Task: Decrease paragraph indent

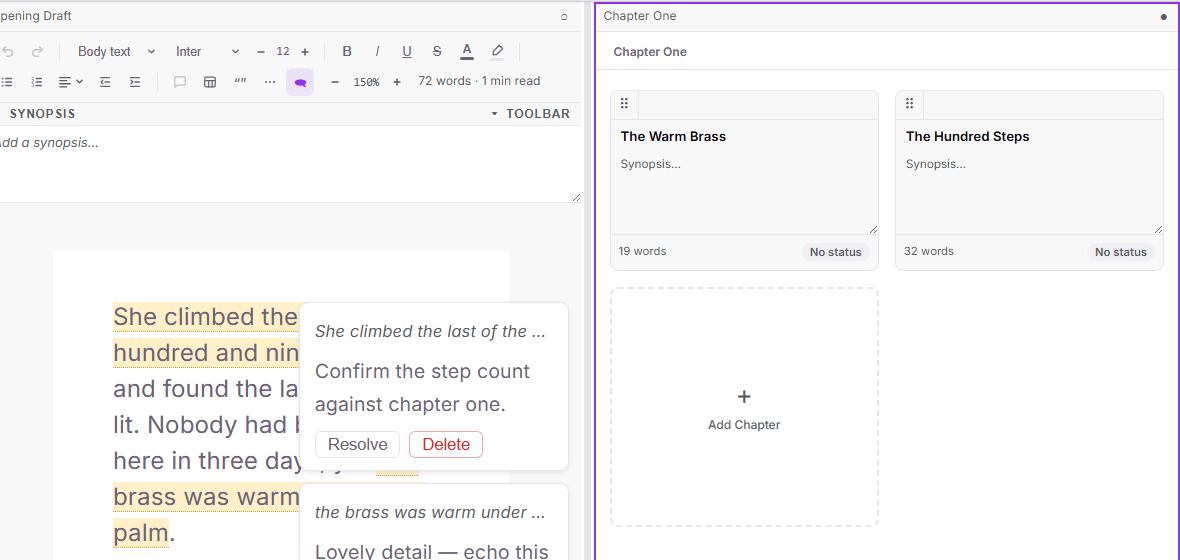Action: [x=105, y=82]
